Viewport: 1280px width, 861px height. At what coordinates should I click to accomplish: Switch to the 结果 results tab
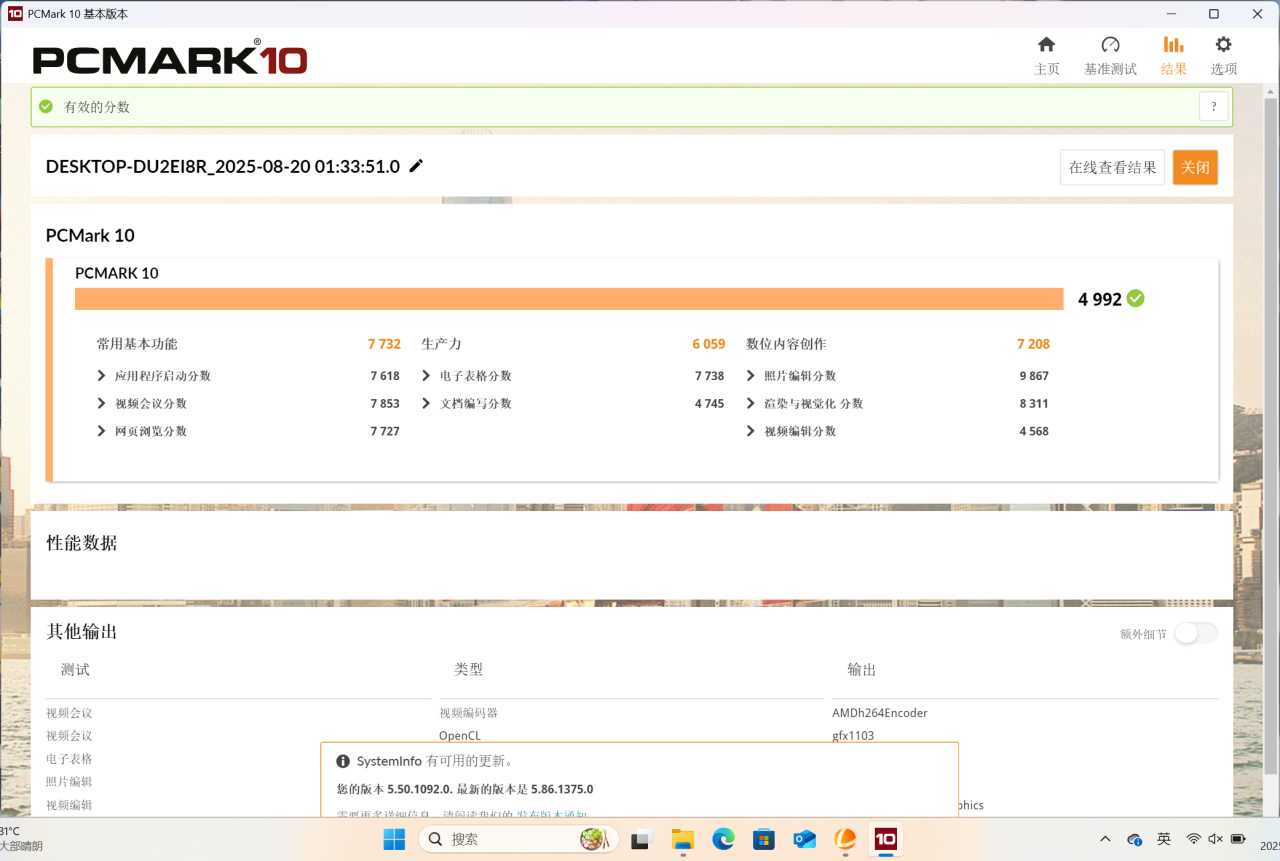[x=1174, y=56]
